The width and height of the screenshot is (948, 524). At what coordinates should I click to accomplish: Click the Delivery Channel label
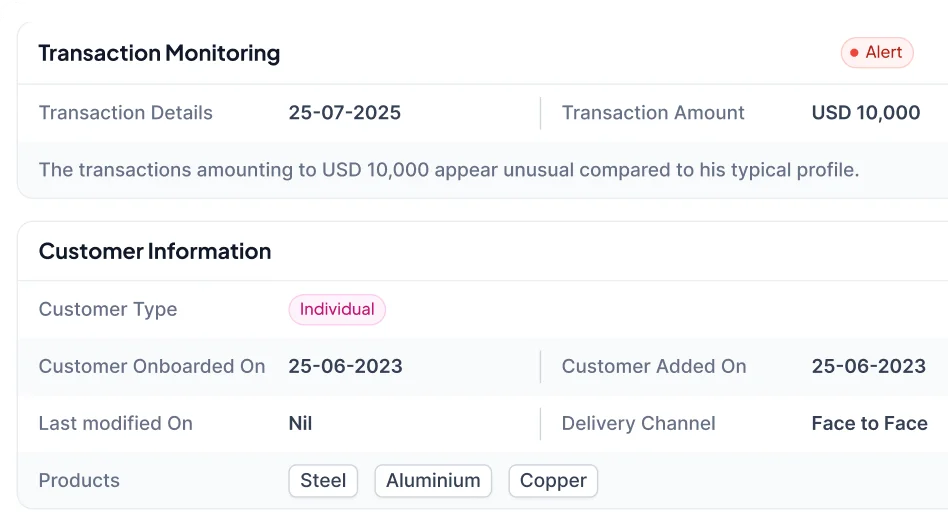[639, 424]
